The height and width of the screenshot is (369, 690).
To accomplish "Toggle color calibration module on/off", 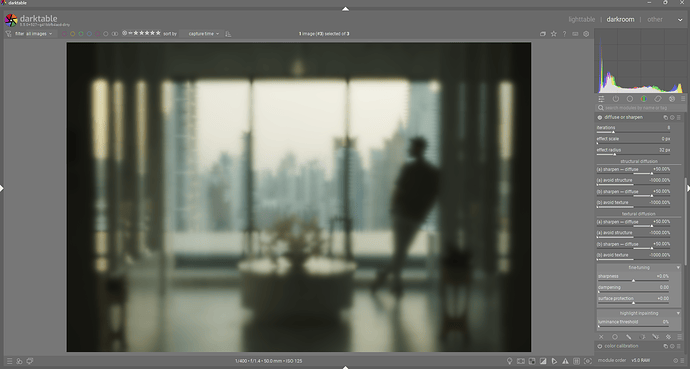I will 600,347.
